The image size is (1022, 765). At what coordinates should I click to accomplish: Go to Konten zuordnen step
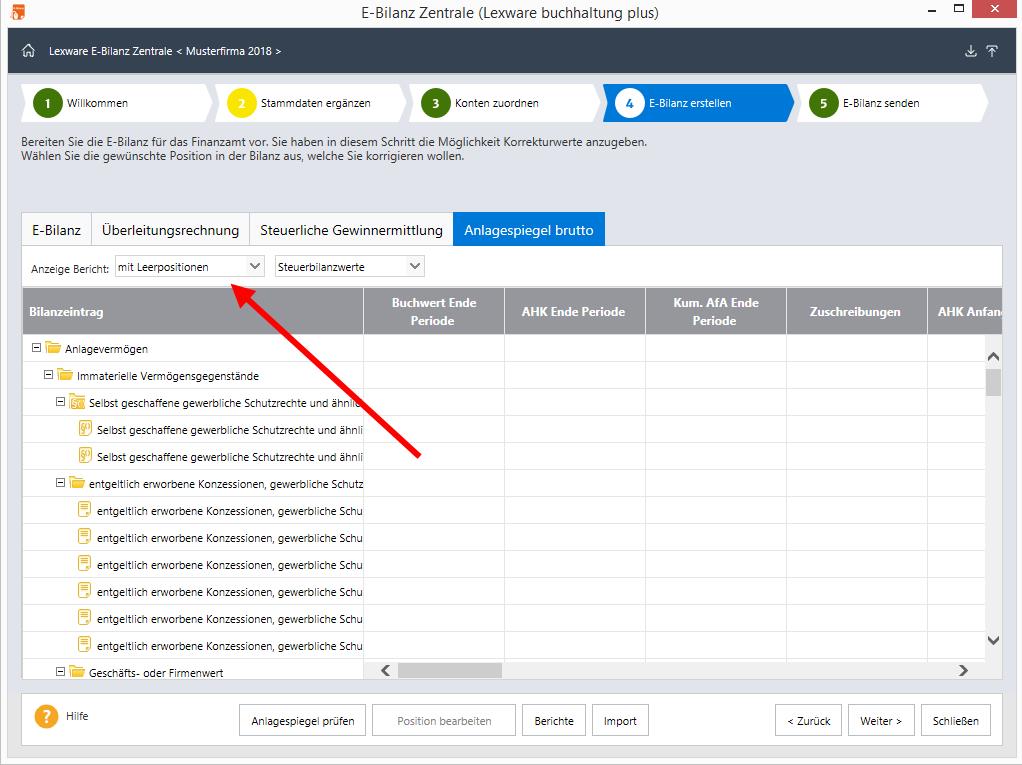coord(504,103)
